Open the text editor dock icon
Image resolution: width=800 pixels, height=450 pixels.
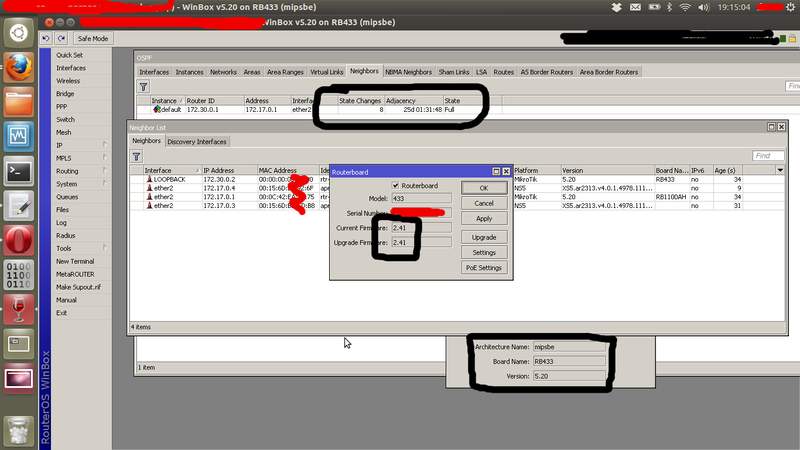tap(19, 205)
